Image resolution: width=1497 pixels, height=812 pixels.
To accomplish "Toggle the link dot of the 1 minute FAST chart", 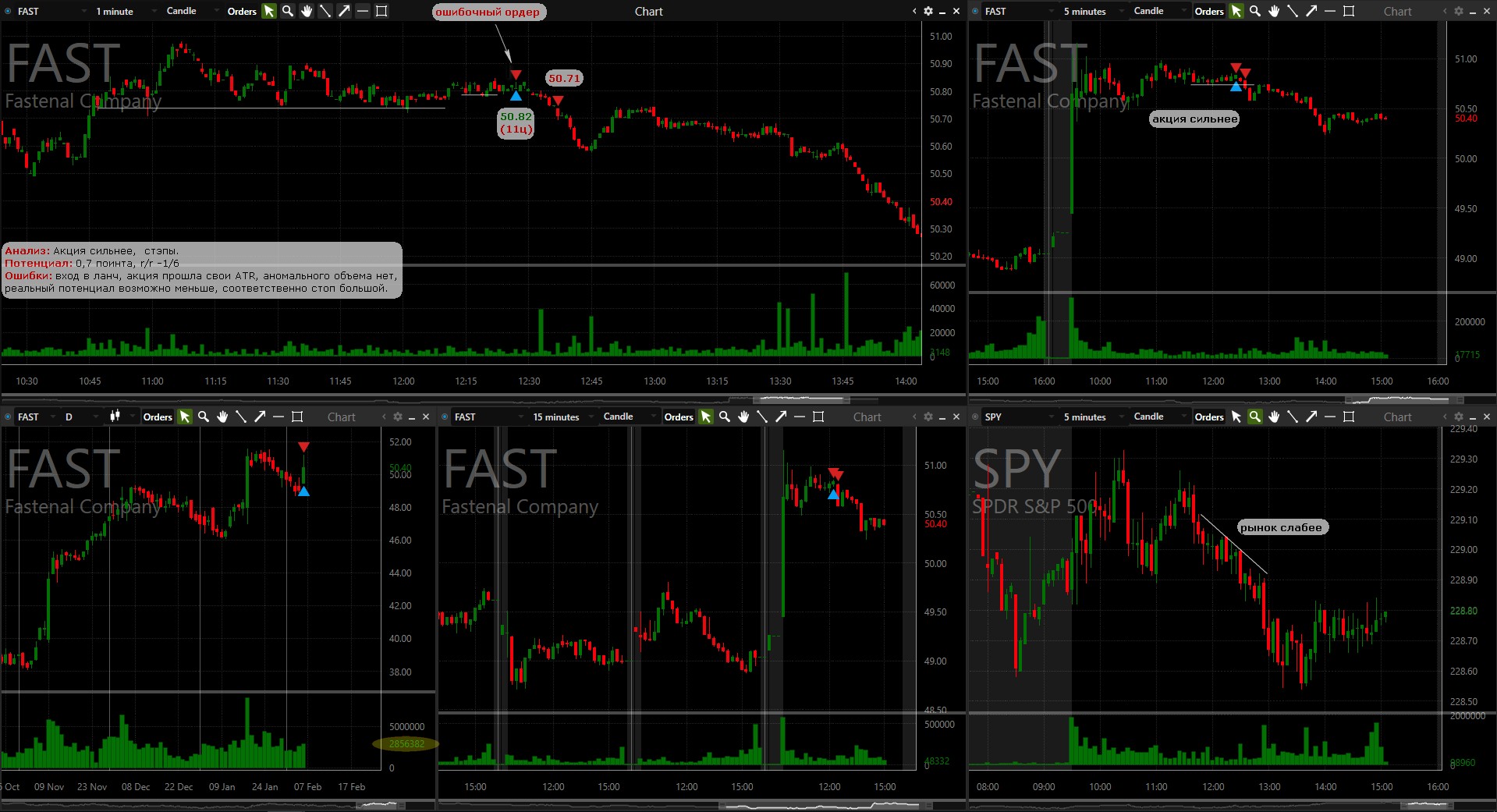I will click(x=8, y=11).
